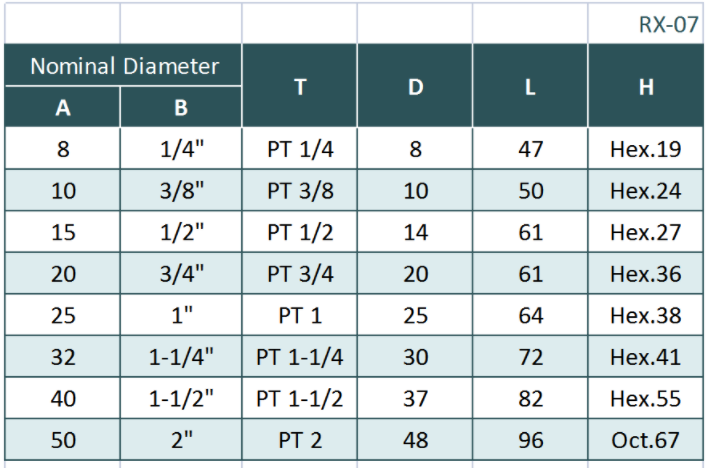Click the Oct.67 cell
This screenshot has height=468, width=712.
coord(646,440)
